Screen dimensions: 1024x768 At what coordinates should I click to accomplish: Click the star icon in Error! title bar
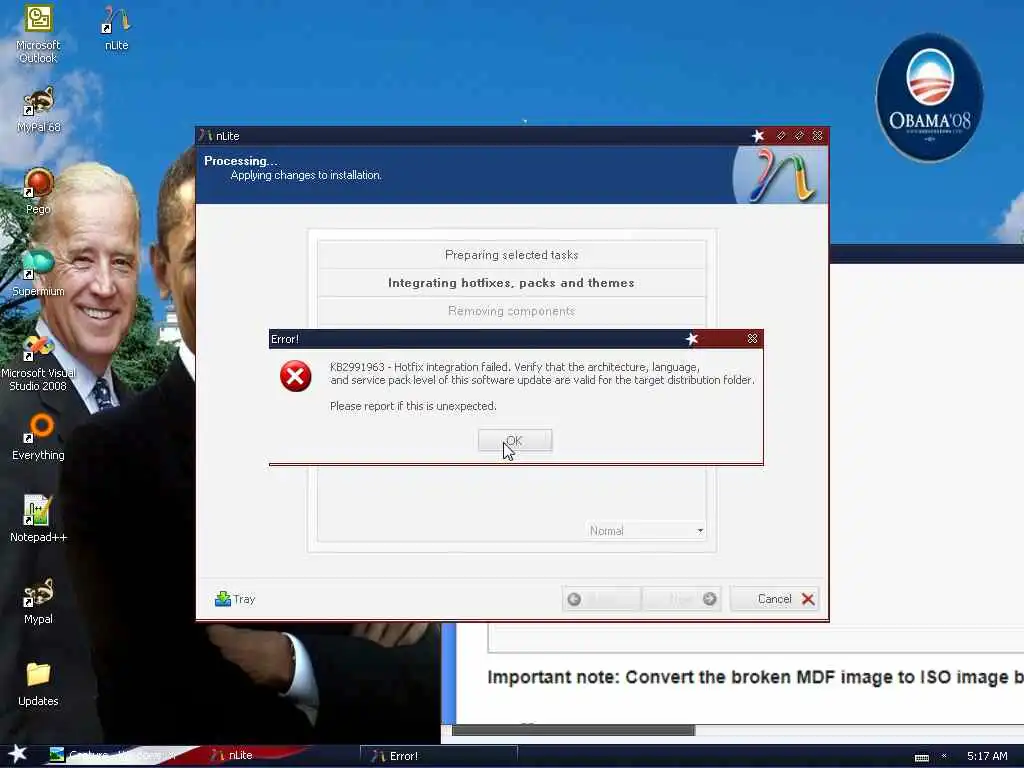pos(692,338)
